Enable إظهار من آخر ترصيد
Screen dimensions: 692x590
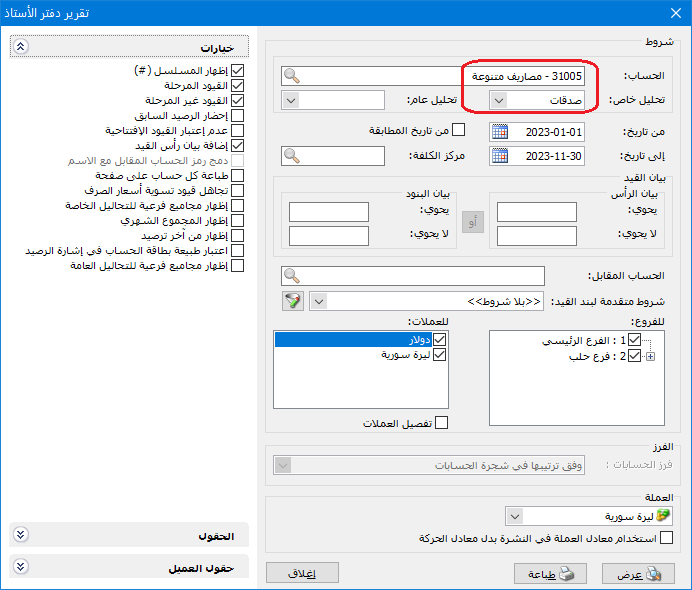[237, 236]
